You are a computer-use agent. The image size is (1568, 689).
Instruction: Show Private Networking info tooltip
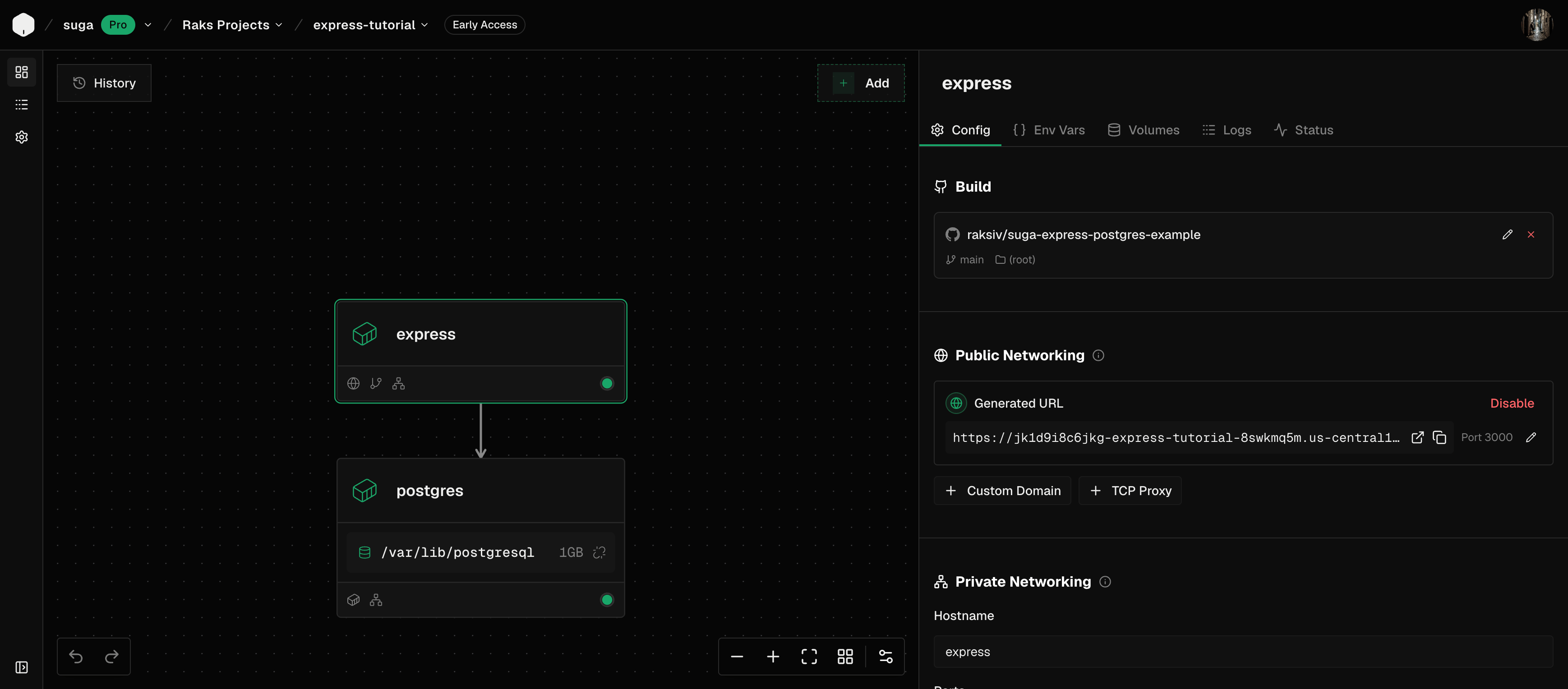[x=1105, y=582]
